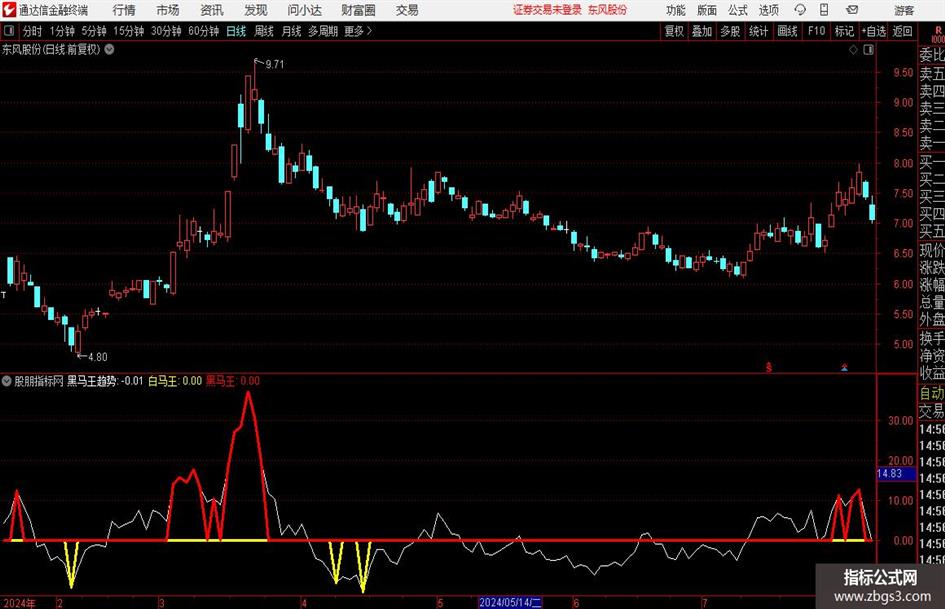Click the 标记 mark button
The image size is (945, 609).
pos(844,31)
